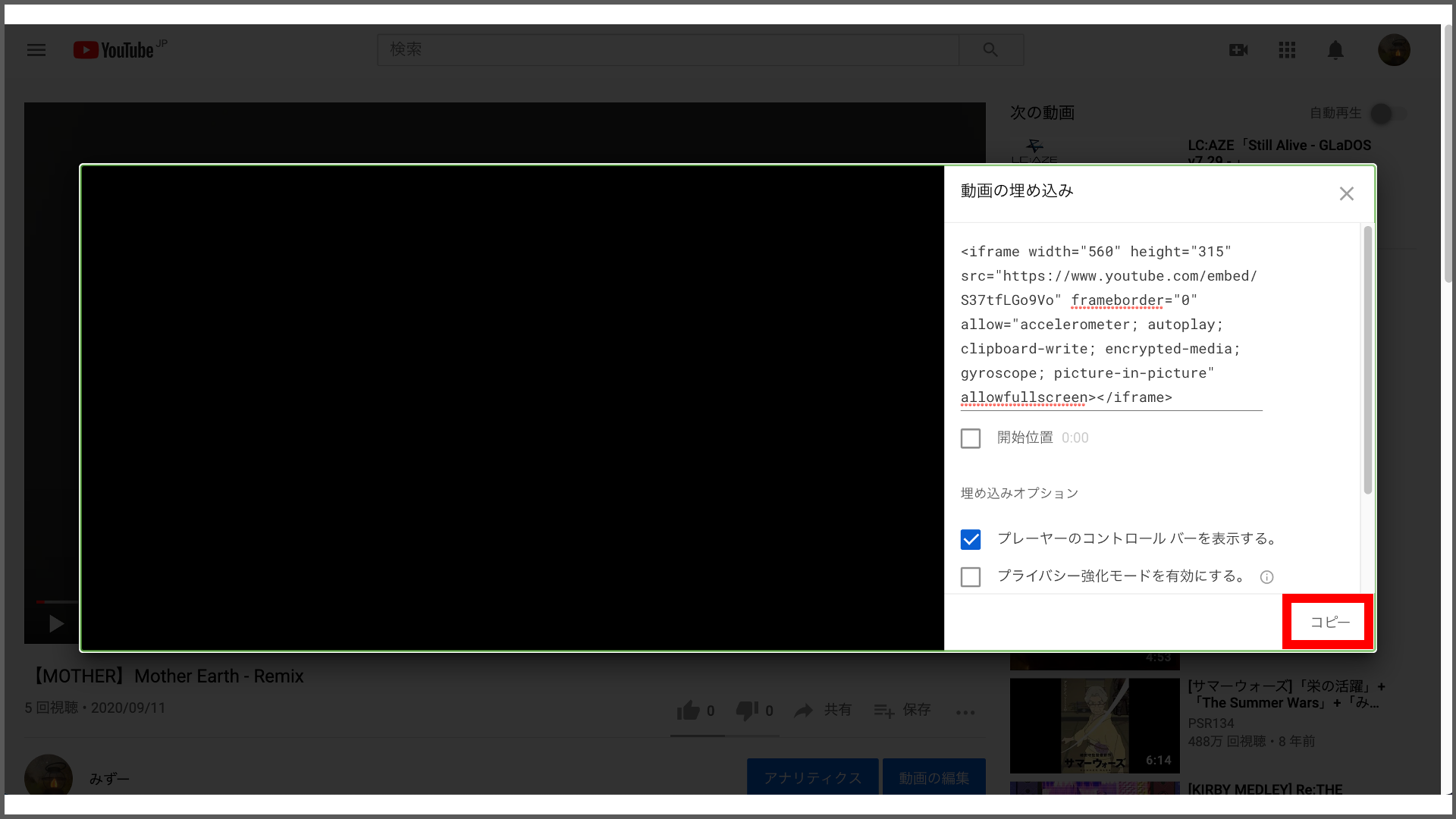Click the page vertical scrollbar

click(1448, 155)
